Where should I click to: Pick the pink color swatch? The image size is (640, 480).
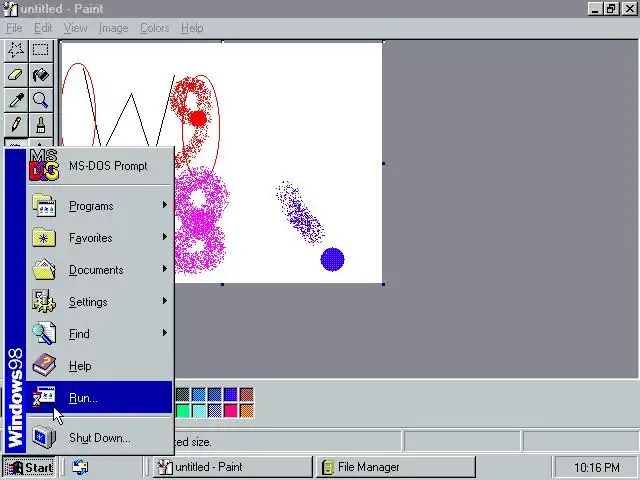tap(231, 411)
